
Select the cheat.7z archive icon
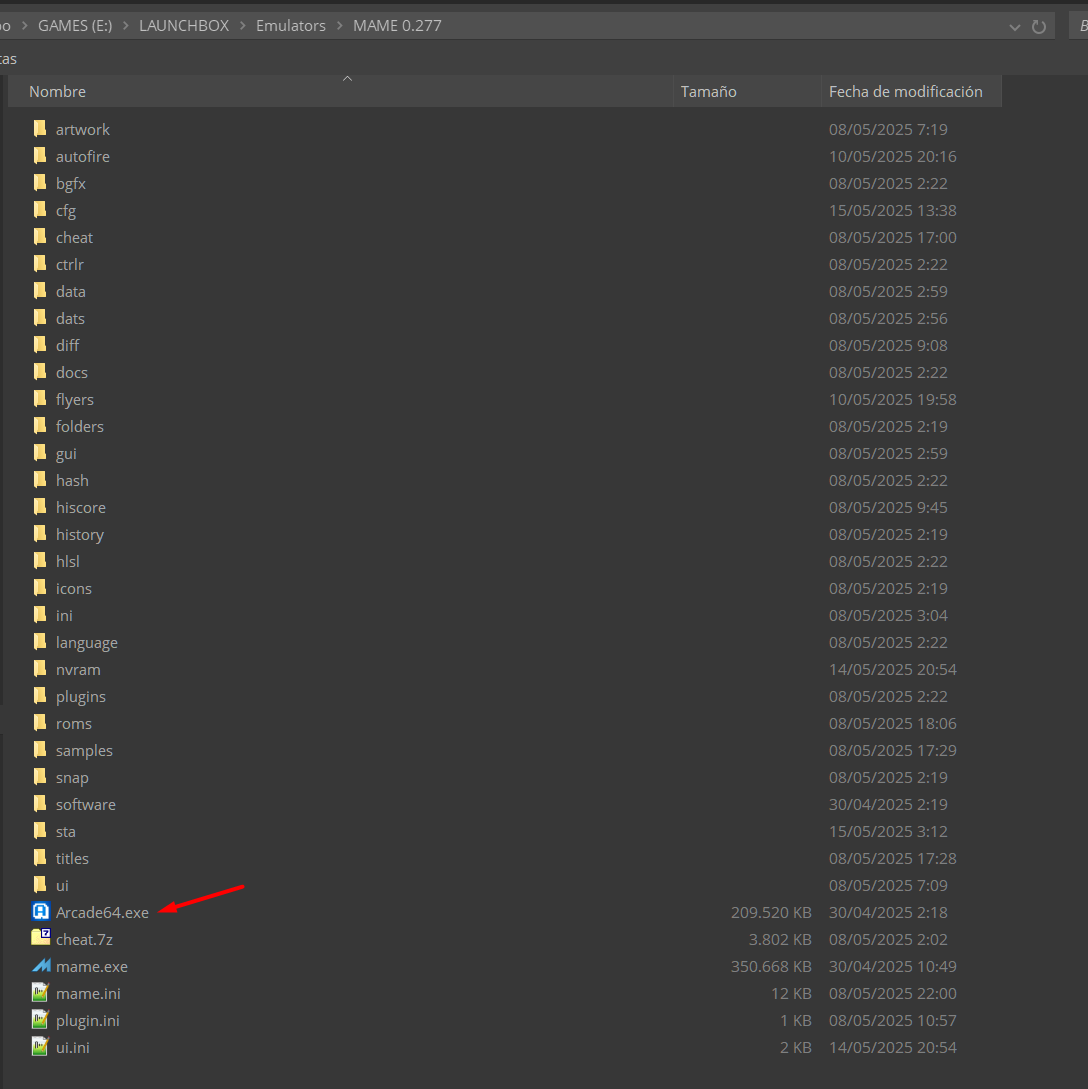point(41,938)
